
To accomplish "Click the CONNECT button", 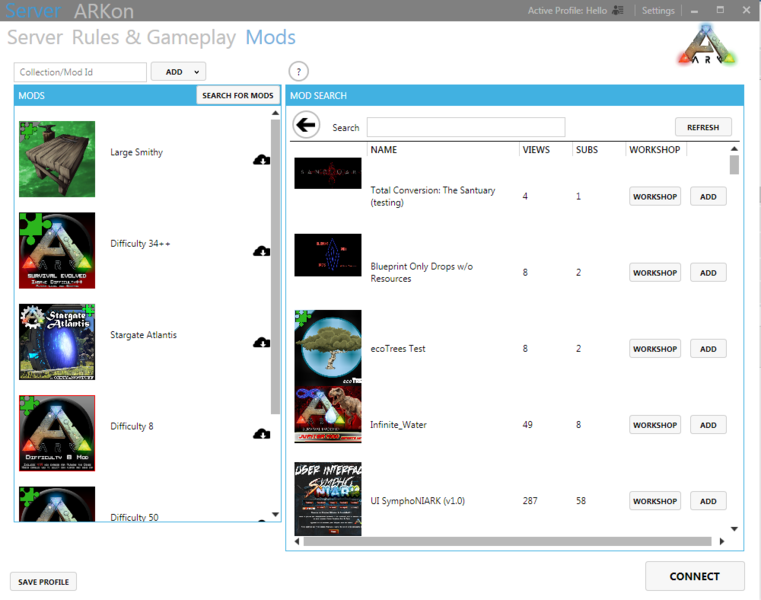I will [x=695, y=576].
